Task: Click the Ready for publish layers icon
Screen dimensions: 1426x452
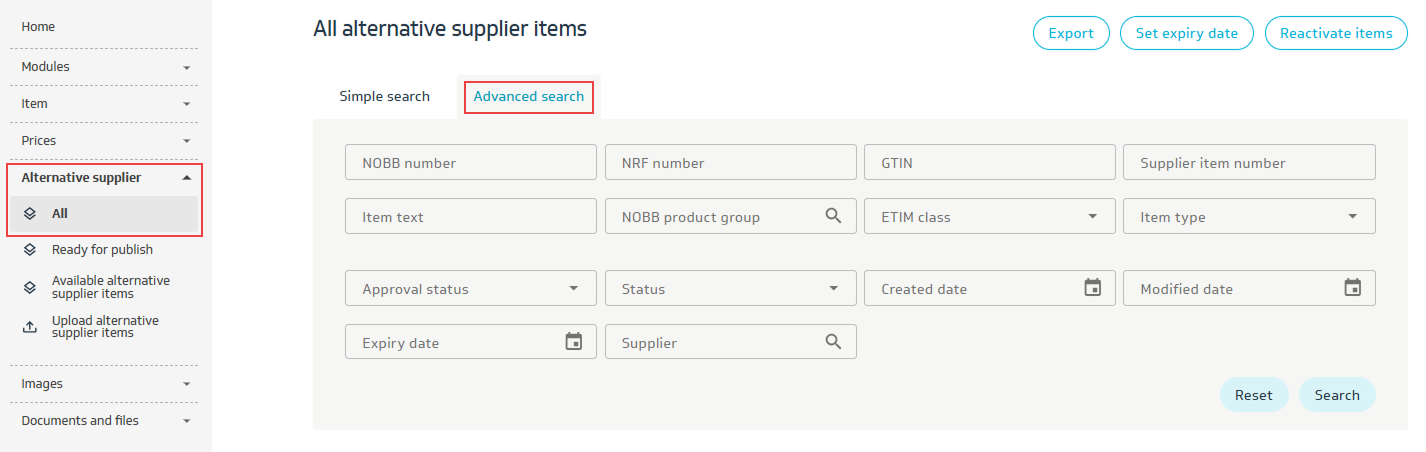Action: pos(30,250)
